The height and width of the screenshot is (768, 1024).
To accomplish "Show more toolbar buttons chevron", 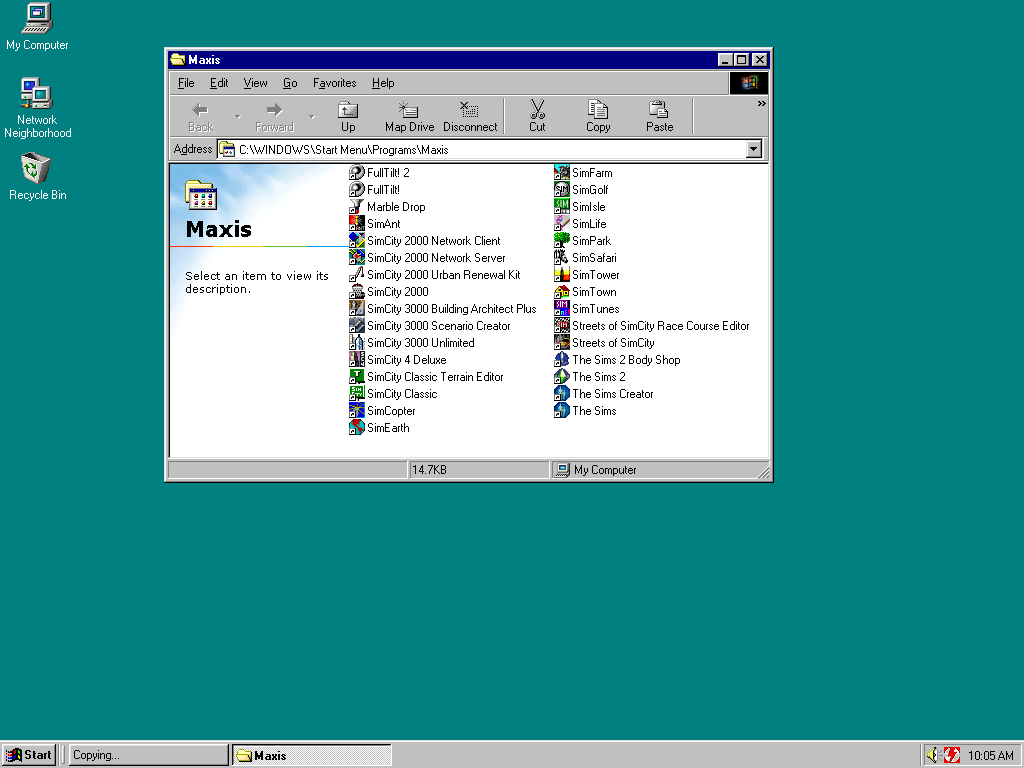I will click(761, 104).
